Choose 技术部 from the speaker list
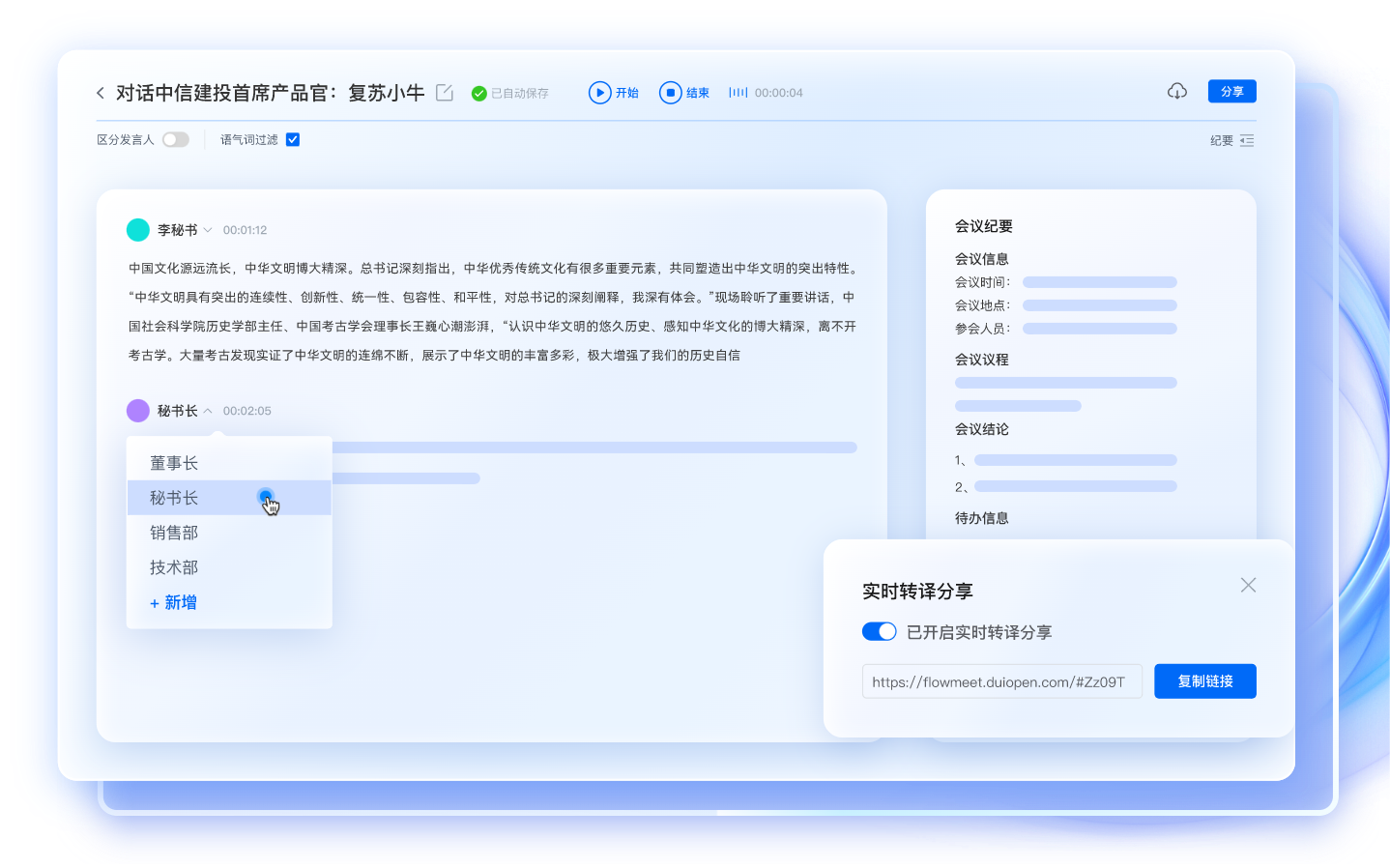This screenshot has width=1390, height=868. [x=229, y=567]
